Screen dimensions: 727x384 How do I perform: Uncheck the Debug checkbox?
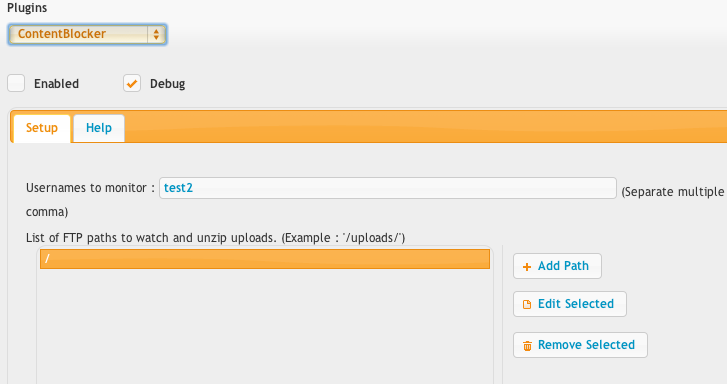coord(132,83)
